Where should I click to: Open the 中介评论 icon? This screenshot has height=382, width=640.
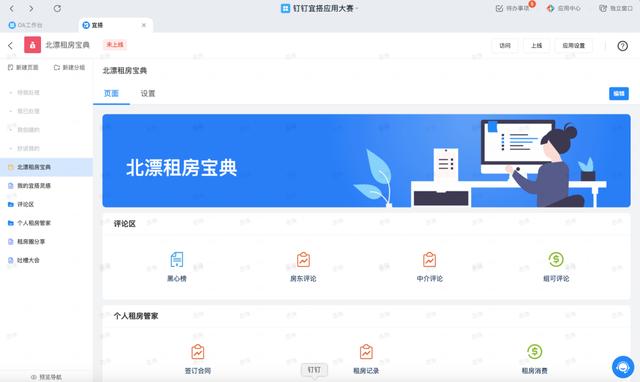[429, 259]
